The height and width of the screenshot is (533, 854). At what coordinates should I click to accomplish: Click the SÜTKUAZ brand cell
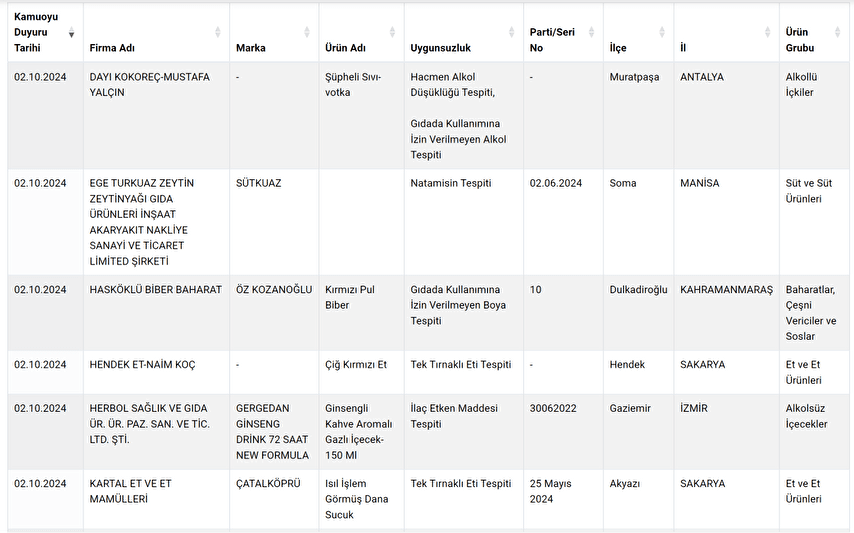click(x=259, y=183)
